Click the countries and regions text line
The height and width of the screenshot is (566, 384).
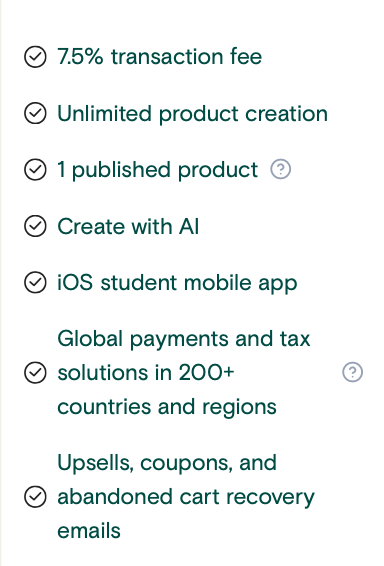click(167, 408)
